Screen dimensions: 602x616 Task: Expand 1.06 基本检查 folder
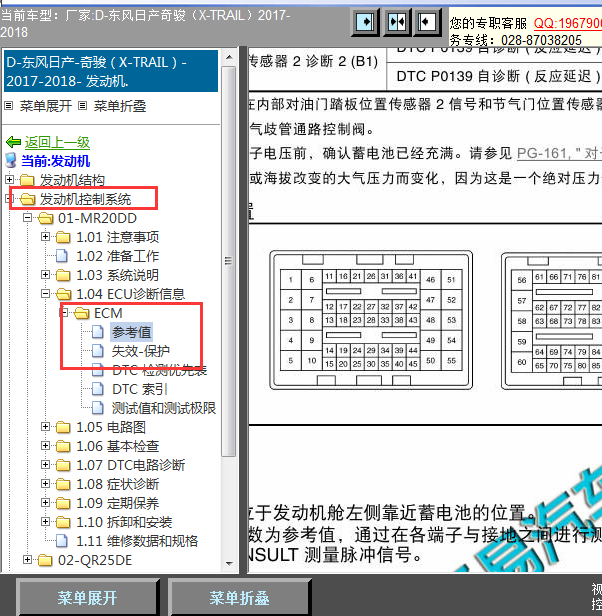(46, 446)
